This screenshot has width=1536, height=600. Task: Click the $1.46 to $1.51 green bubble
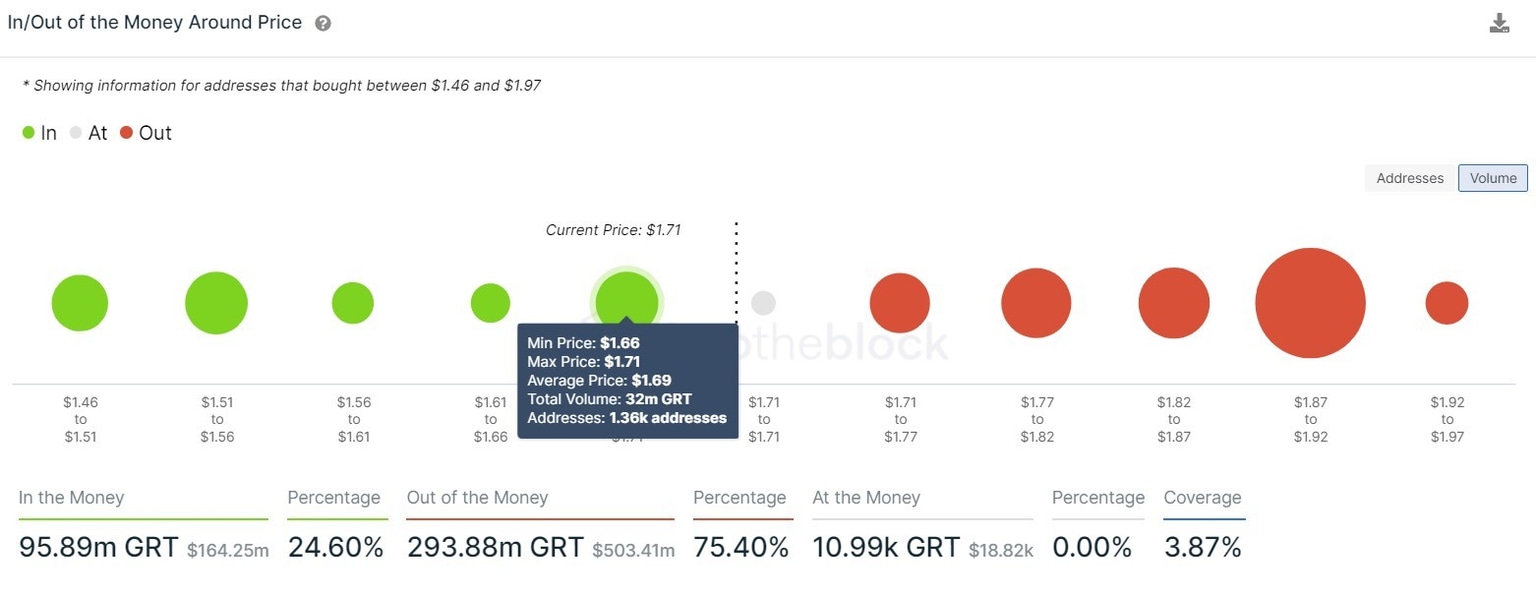click(80, 302)
